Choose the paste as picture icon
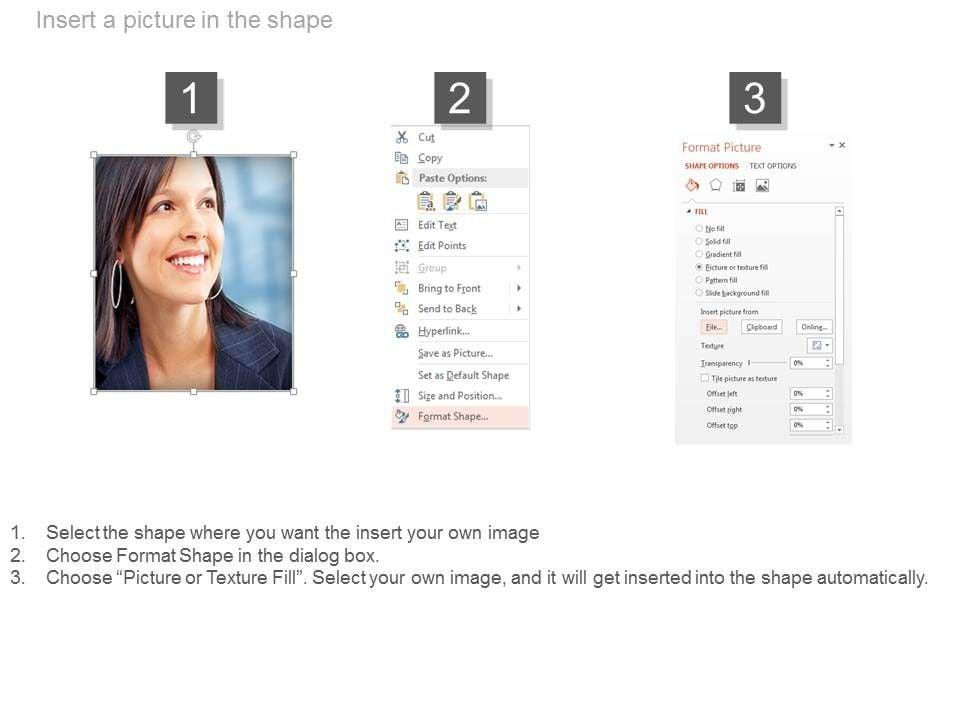Screen dimensions: 960x720 (x=478, y=201)
